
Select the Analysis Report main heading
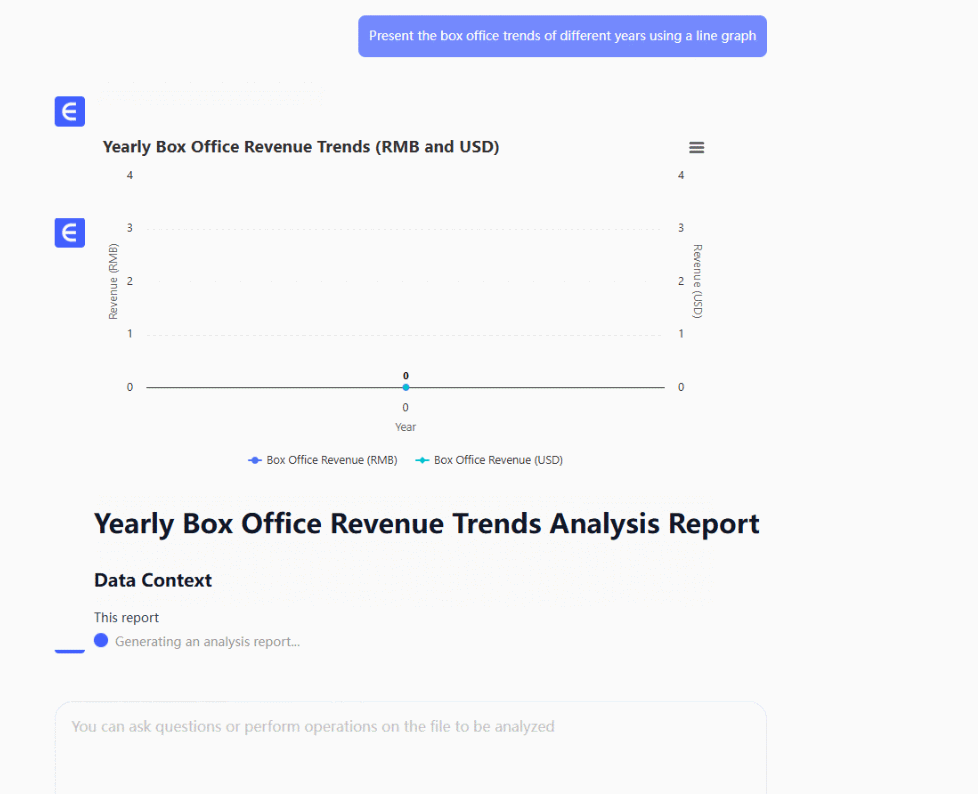coord(426,524)
